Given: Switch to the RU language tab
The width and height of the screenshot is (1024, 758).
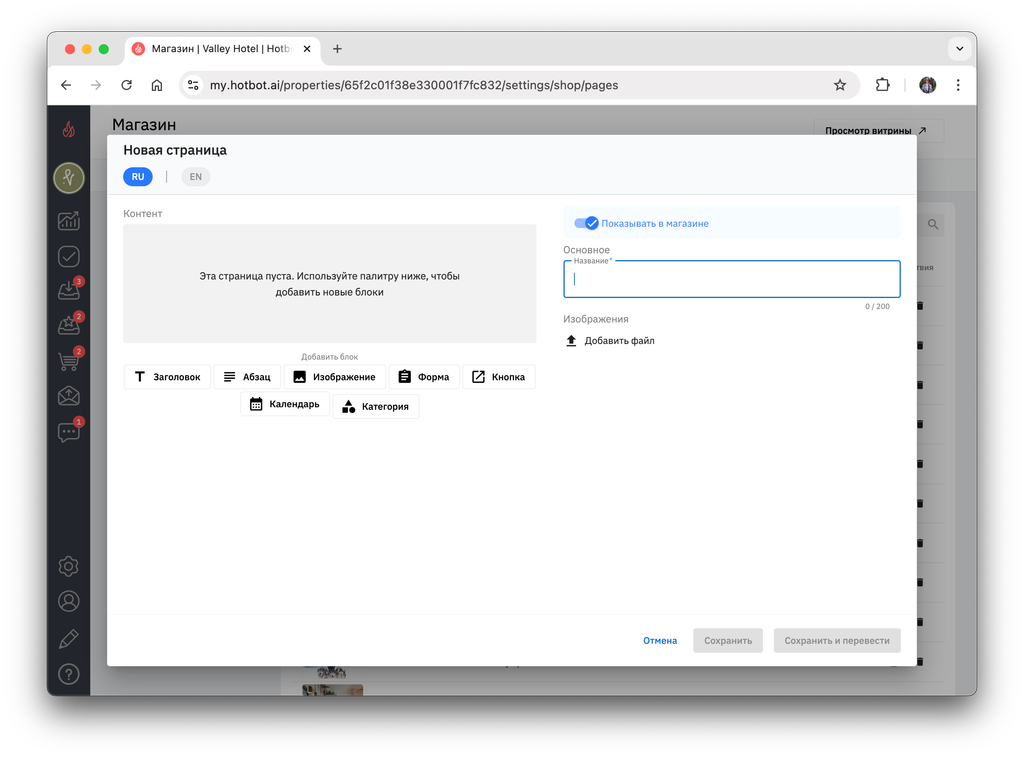Looking at the screenshot, I should (x=138, y=177).
